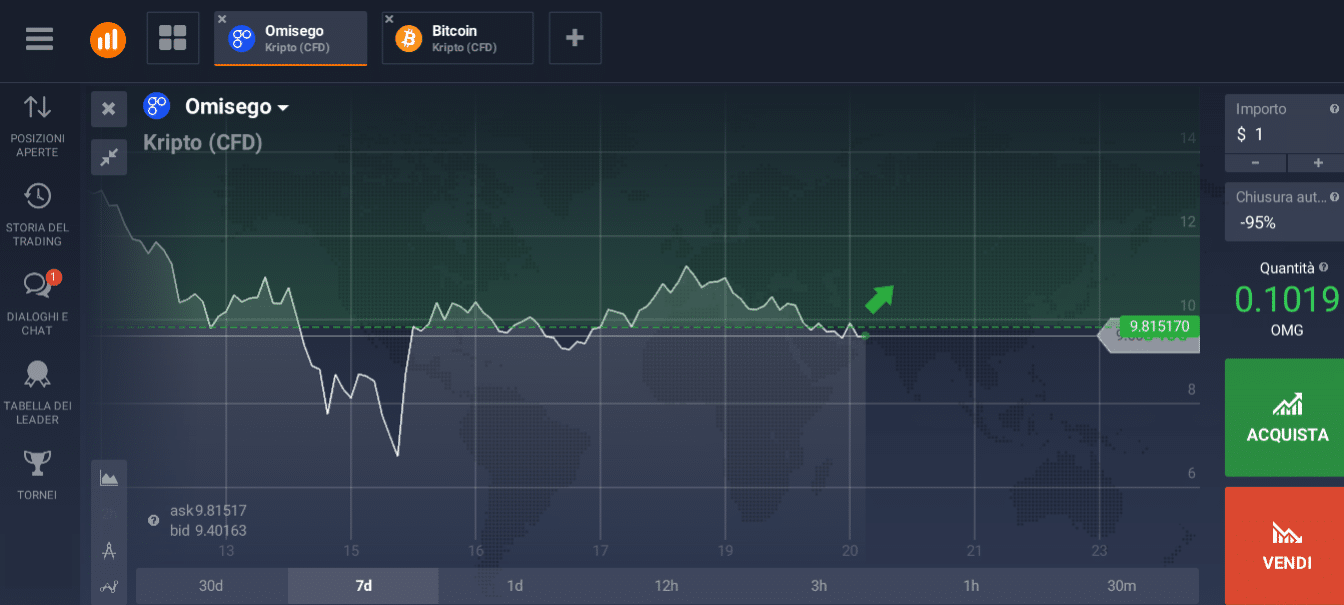Select the 1h timeframe
The height and width of the screenshot is (605, 1344).
[970, 586]
